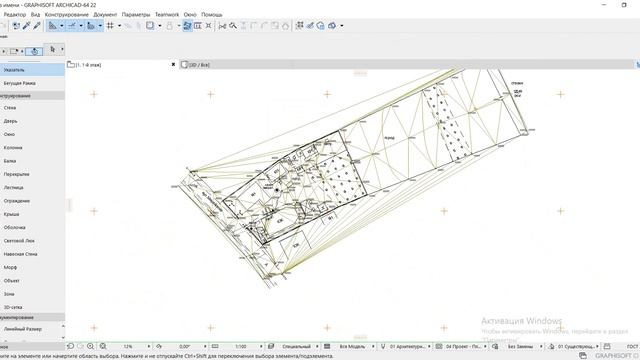Click the trace reference square icon
640x360 pixels.
tap(150, 26)
